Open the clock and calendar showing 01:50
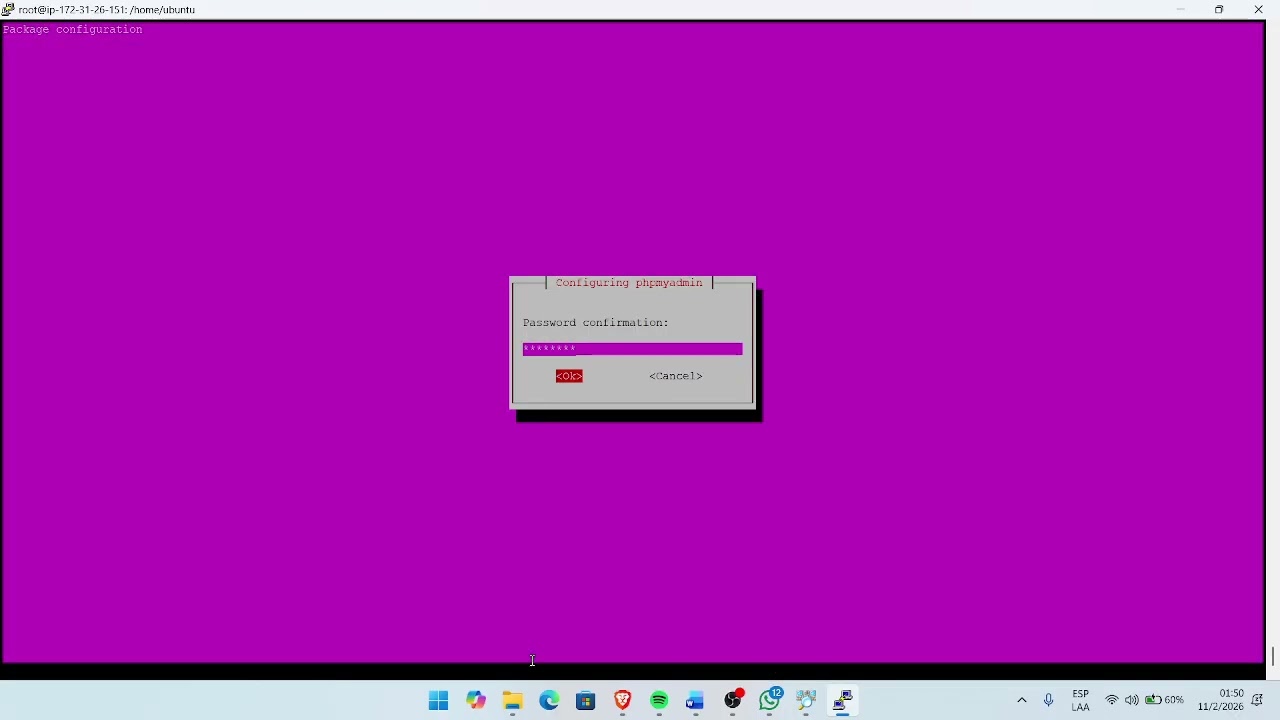Viewport: 1280px width, 720px height. [x=1221, y=700]
